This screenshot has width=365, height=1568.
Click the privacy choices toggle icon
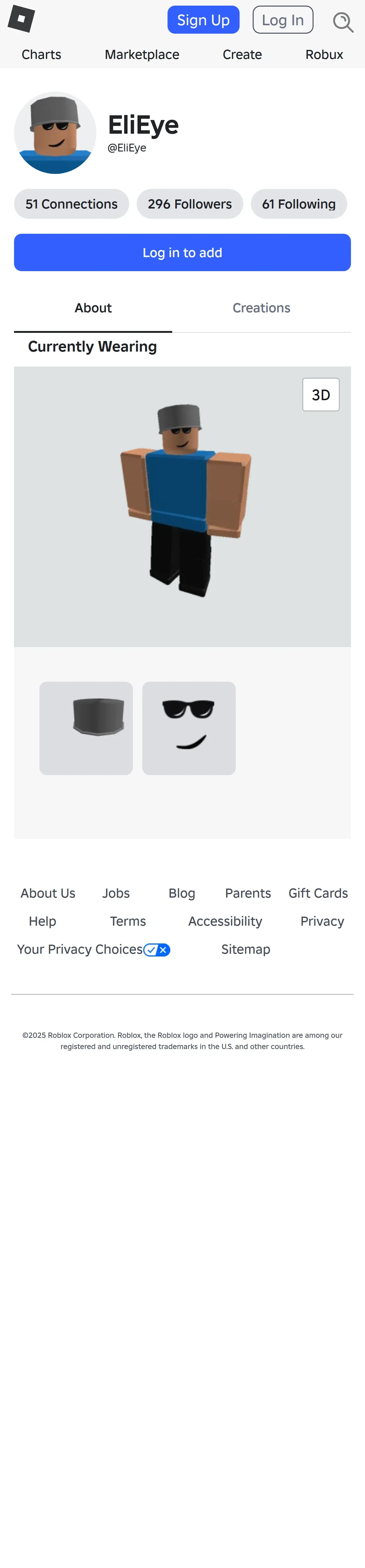pos(157,950)
